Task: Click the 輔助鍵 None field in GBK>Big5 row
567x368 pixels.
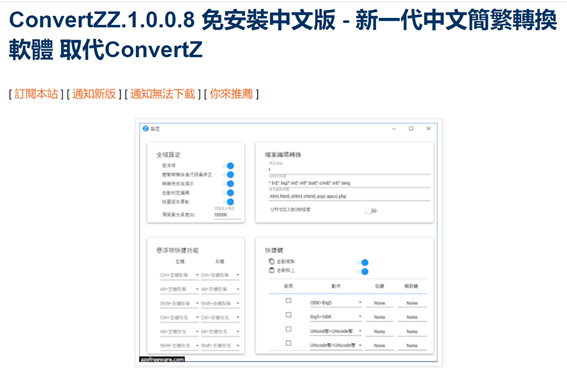Action: (x=412, y=303)
